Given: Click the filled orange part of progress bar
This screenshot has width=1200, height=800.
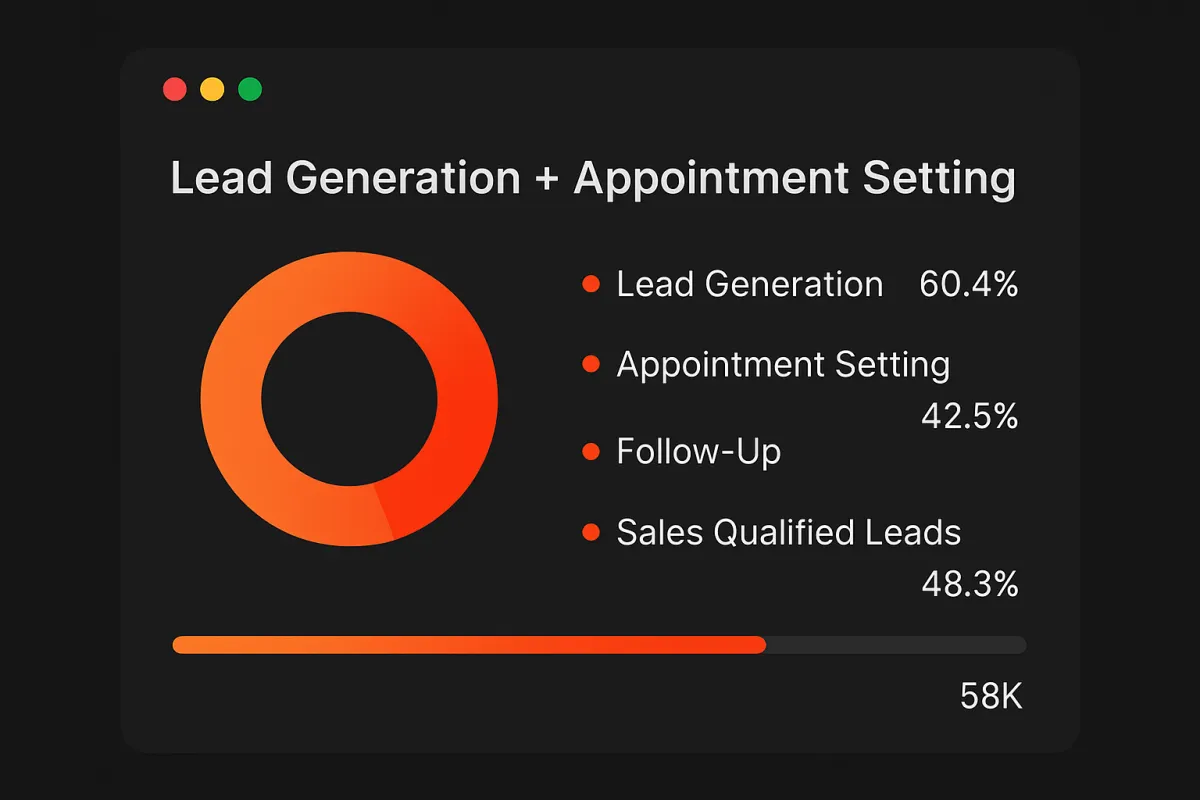Looking at the screenshot, I should pyautogui.click(x=469, y=645).
